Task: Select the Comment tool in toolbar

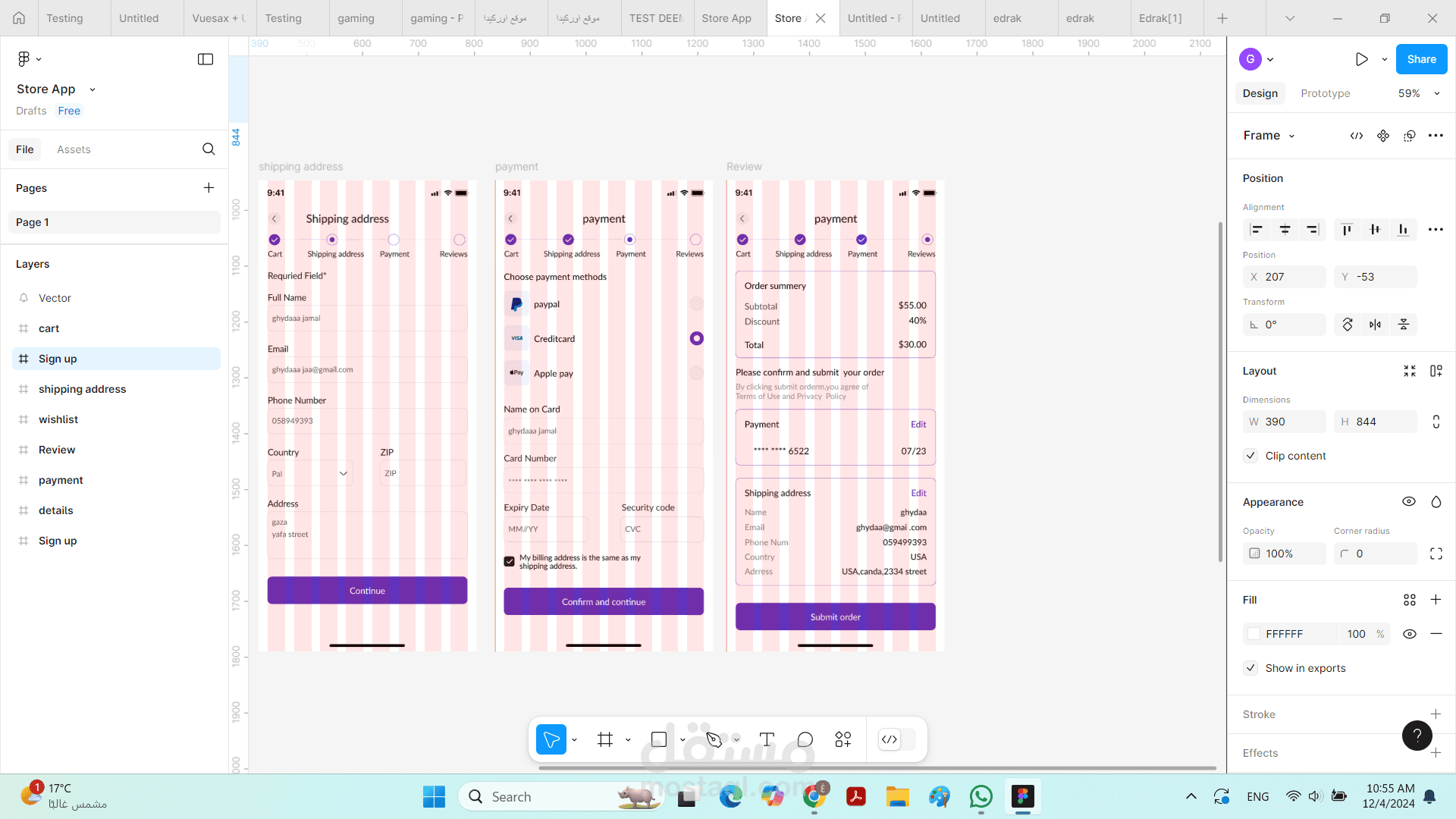Action: coord(805,739)
